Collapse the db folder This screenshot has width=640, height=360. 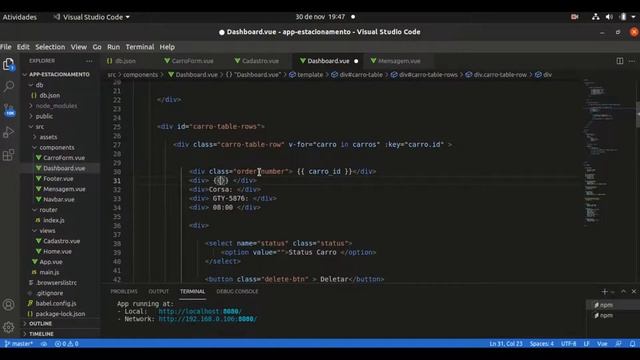point(39,85)
